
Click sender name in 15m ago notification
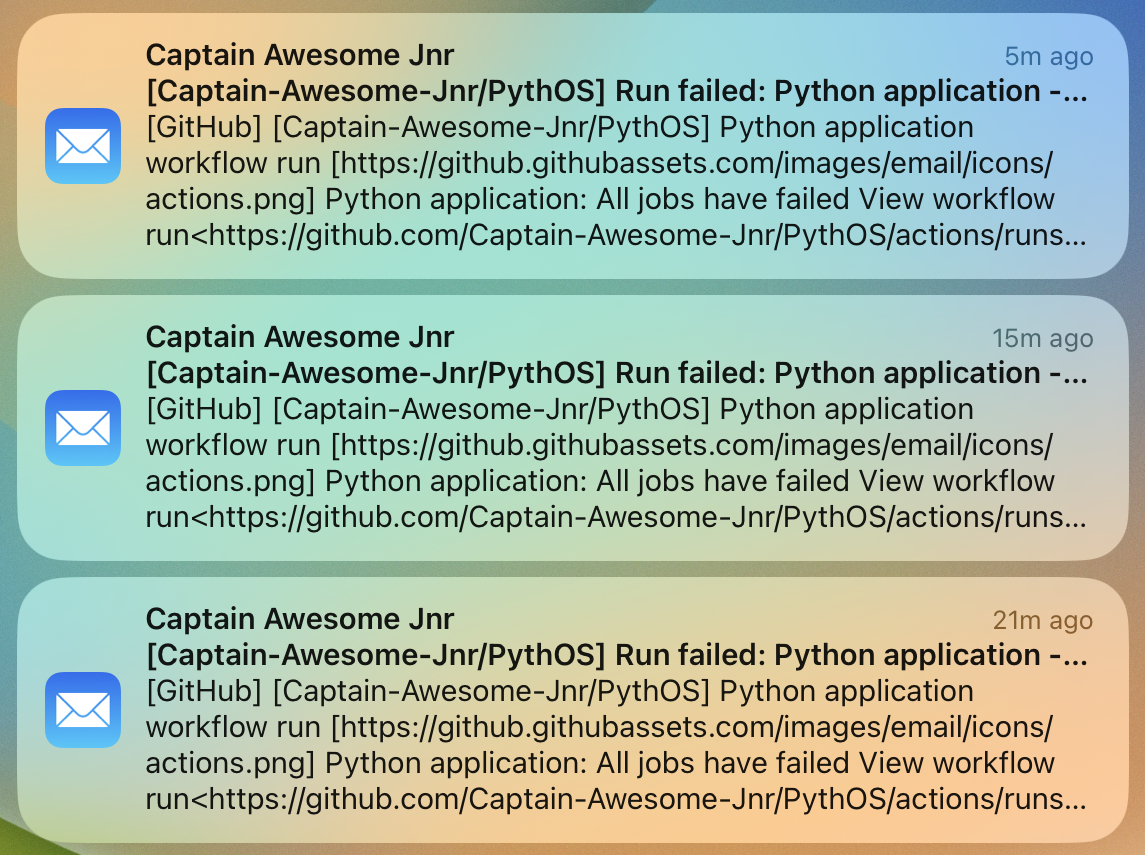(x=299, y=337)
